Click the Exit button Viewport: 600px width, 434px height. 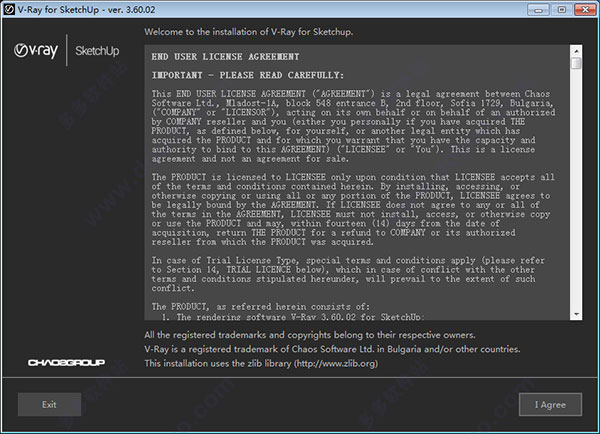(x=49, y=405)
